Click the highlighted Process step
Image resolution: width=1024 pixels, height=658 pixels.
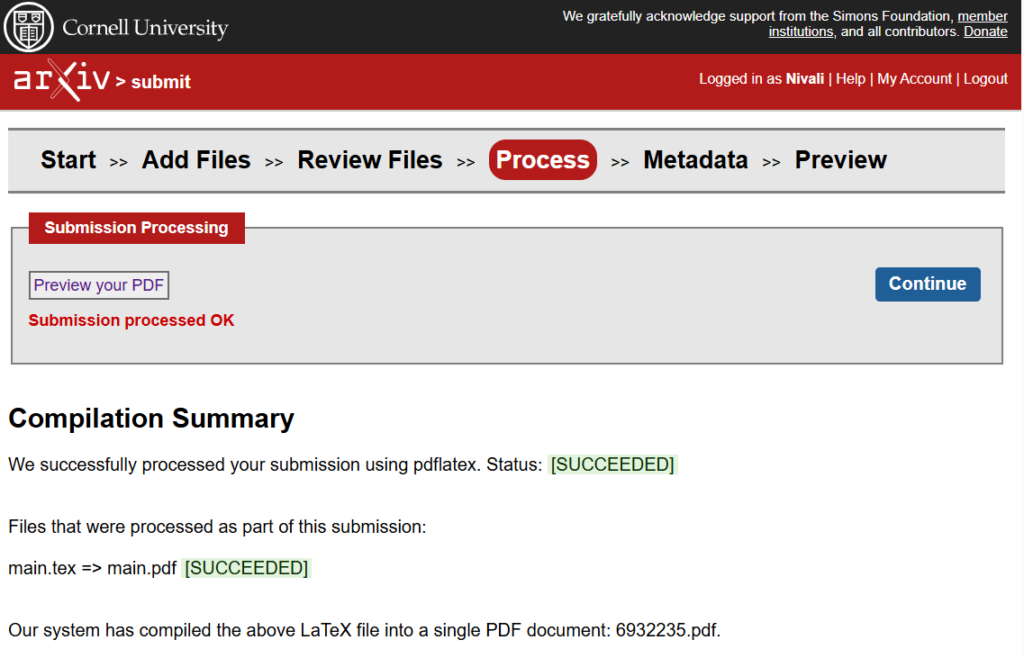click(542, 160)
